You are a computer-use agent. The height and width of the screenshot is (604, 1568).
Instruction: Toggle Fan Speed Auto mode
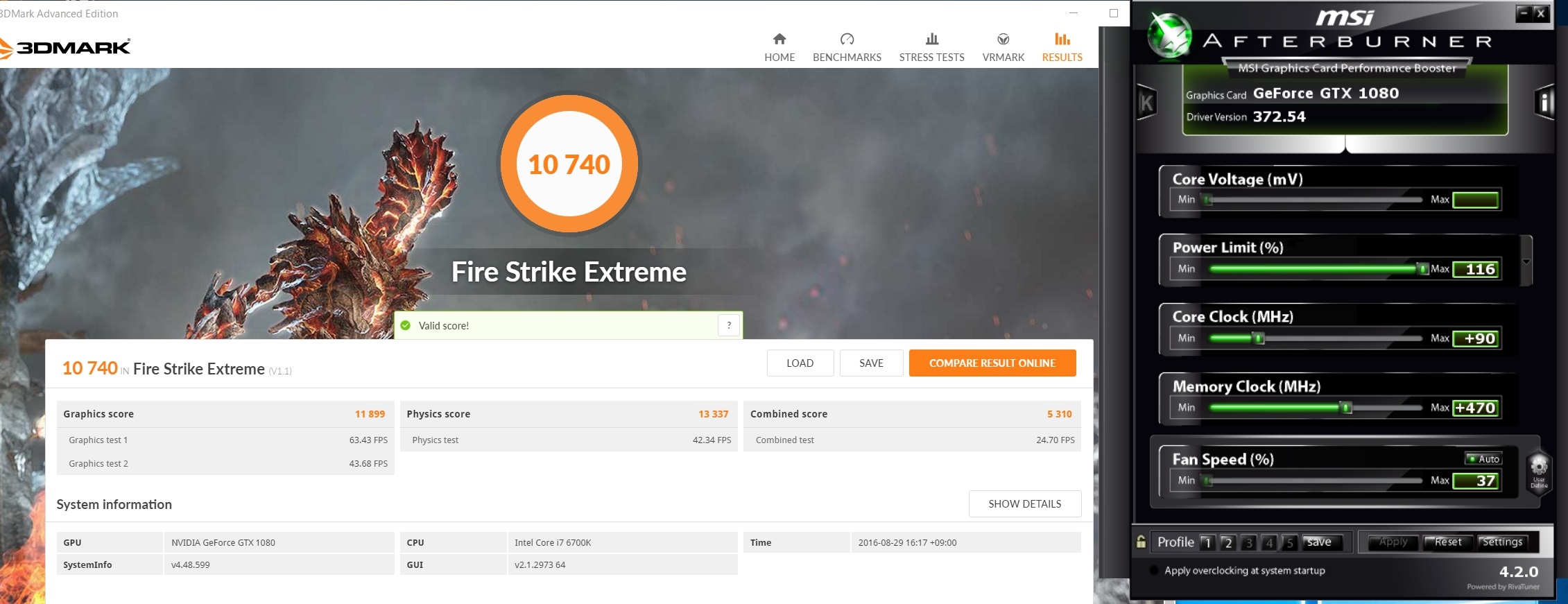point(1483,458)
